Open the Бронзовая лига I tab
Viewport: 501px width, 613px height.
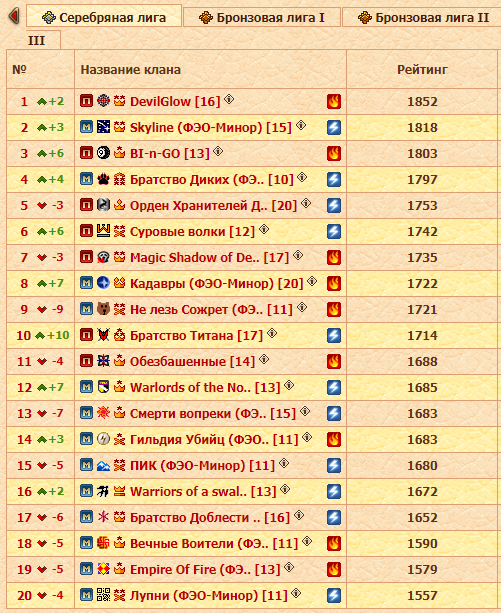pyautogui.click(x=262, y=18)
